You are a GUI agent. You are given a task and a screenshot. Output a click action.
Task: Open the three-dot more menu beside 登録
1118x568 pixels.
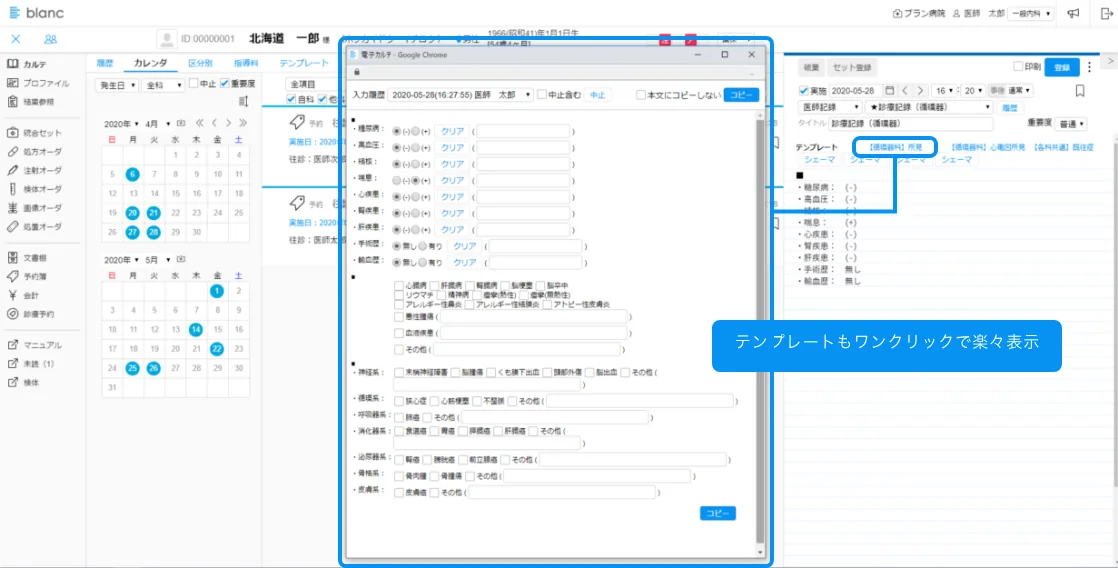tap(1089, 67)
